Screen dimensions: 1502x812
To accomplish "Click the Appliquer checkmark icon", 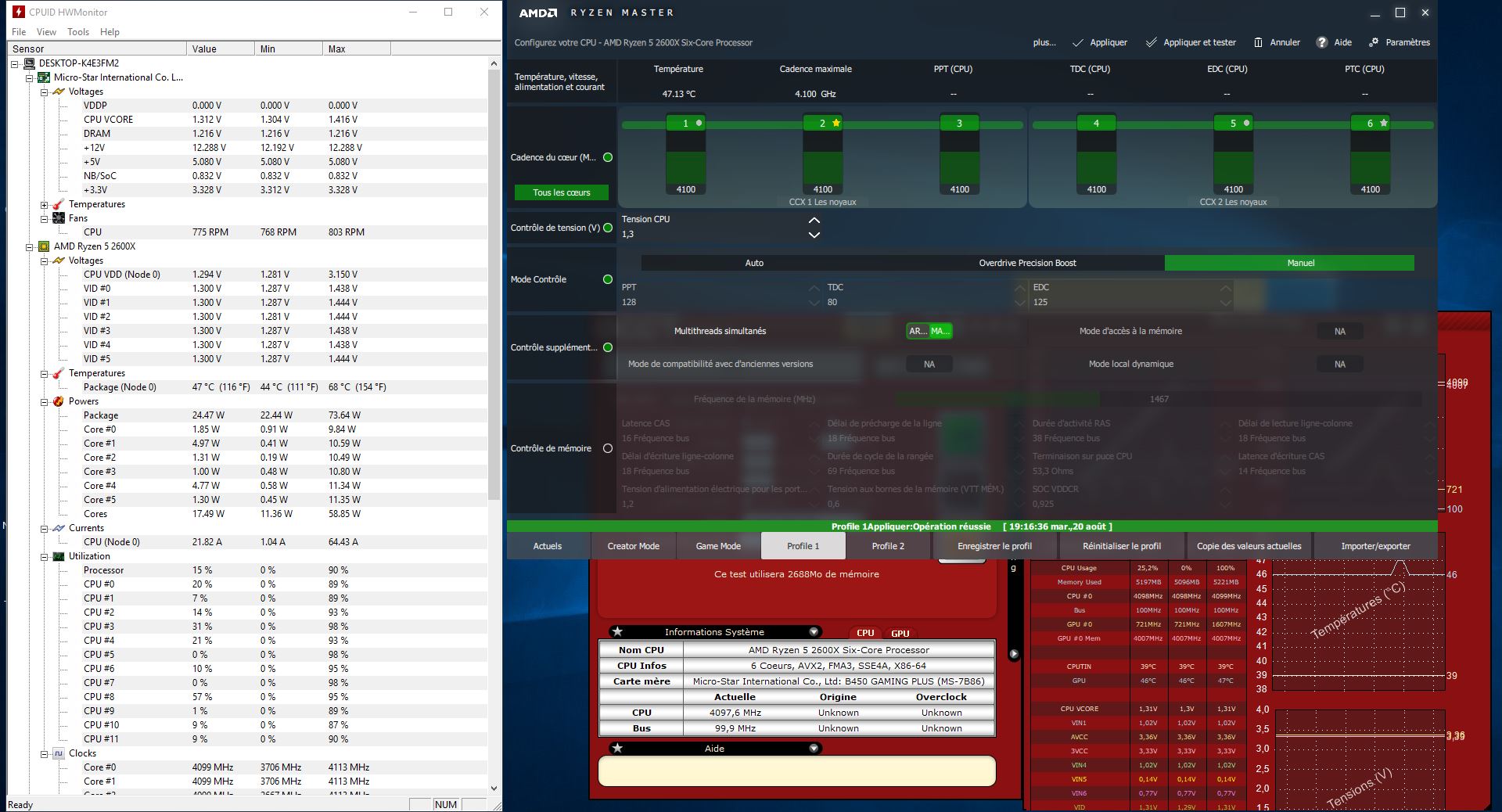I will (1078, 42).
